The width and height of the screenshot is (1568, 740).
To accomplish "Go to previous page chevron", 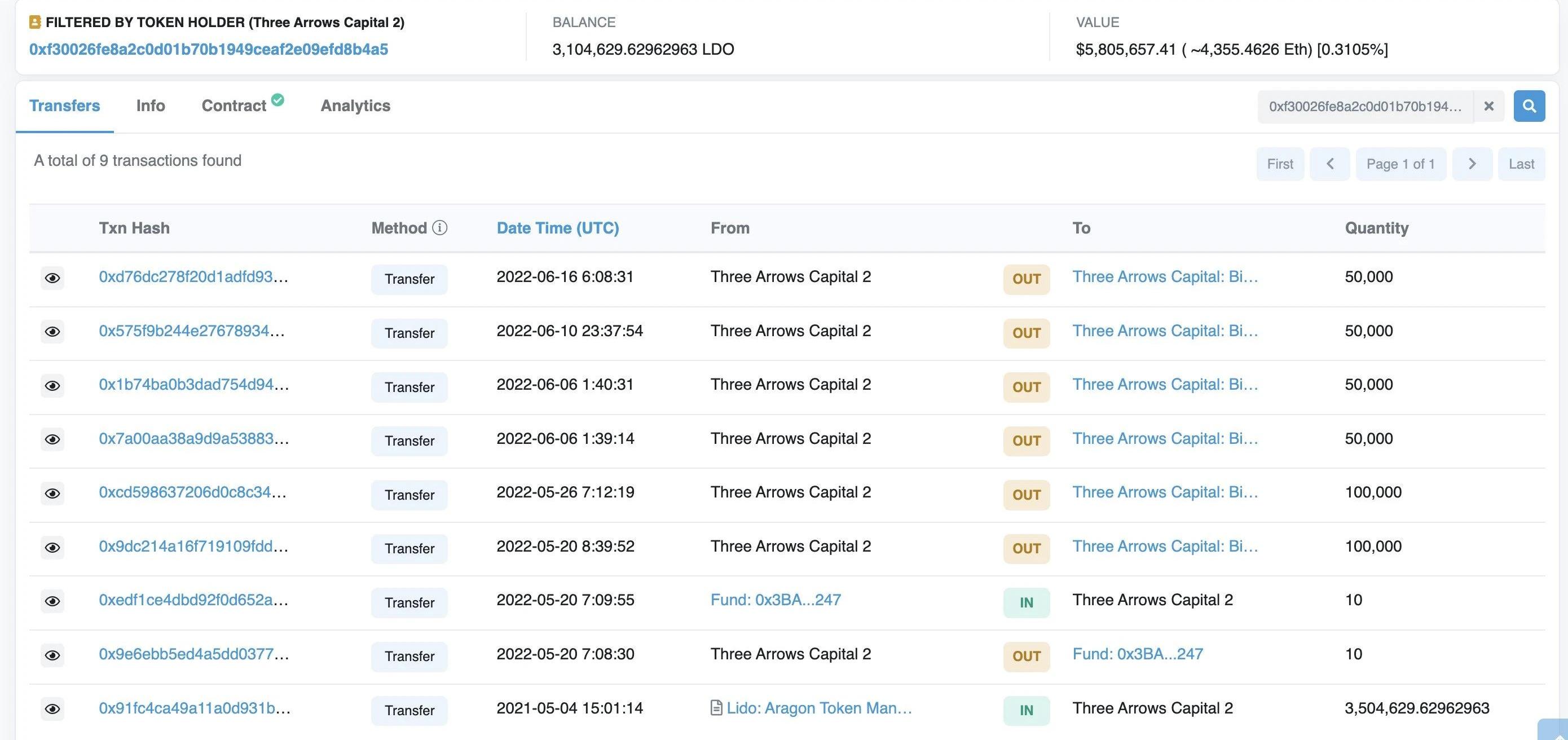I will 1329,164.
